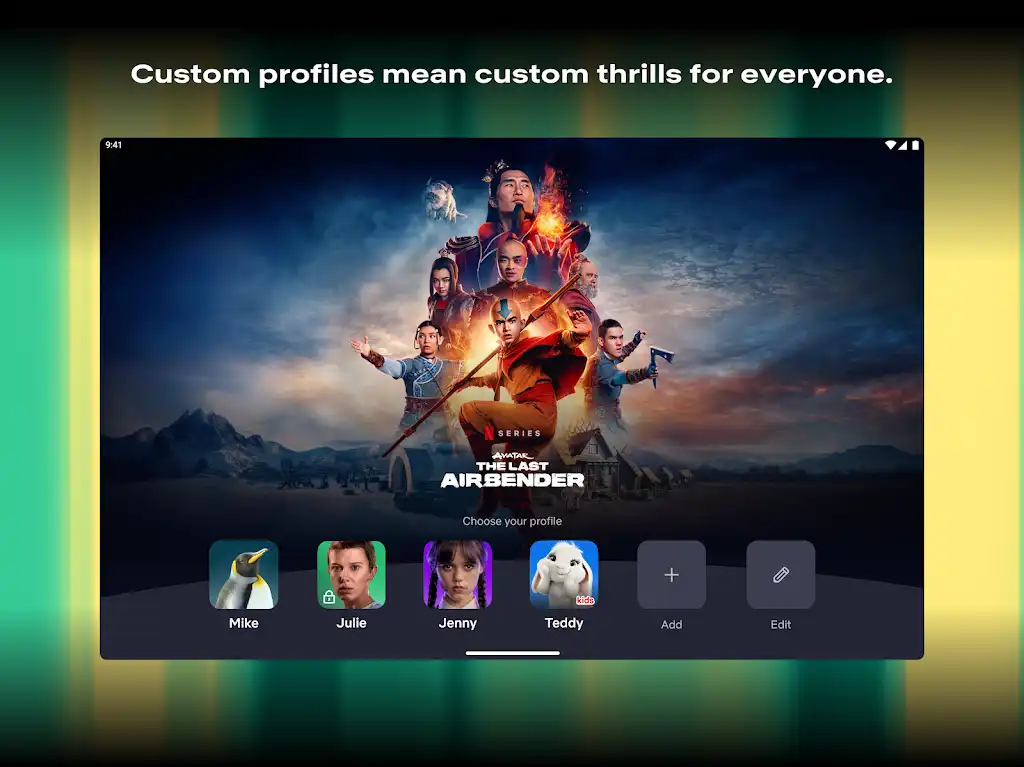Click the Custom profiles headline text
The height and width of the screenshot is (767, 1024).
click(512, 74)
